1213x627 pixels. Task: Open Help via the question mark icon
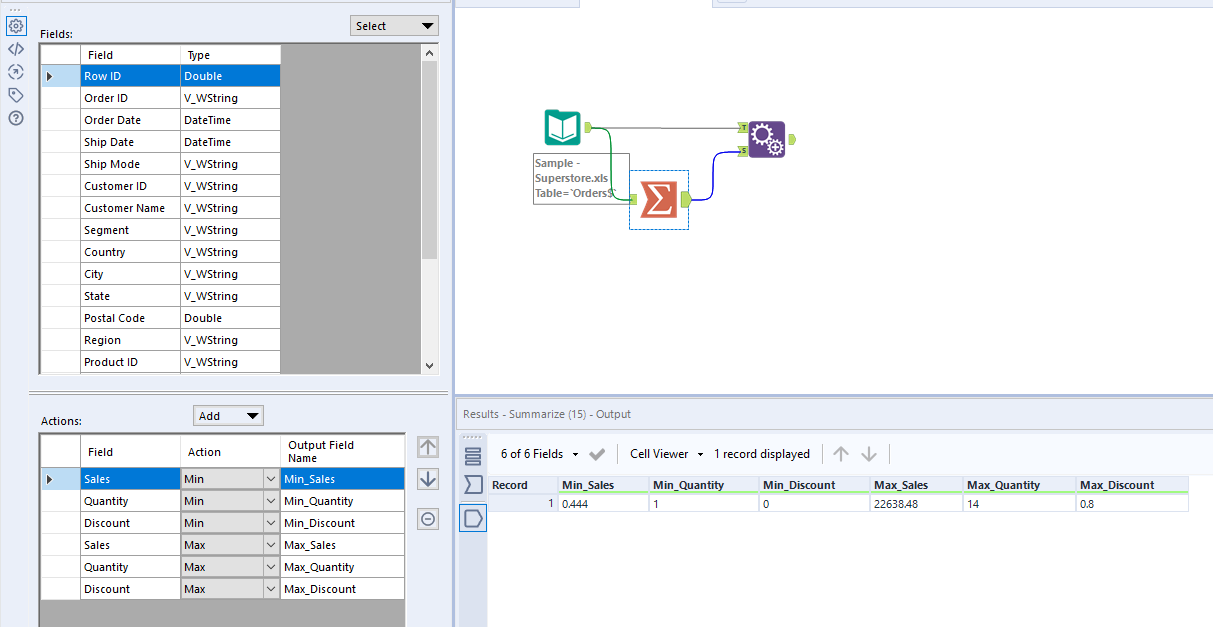(x=16, y=117)
